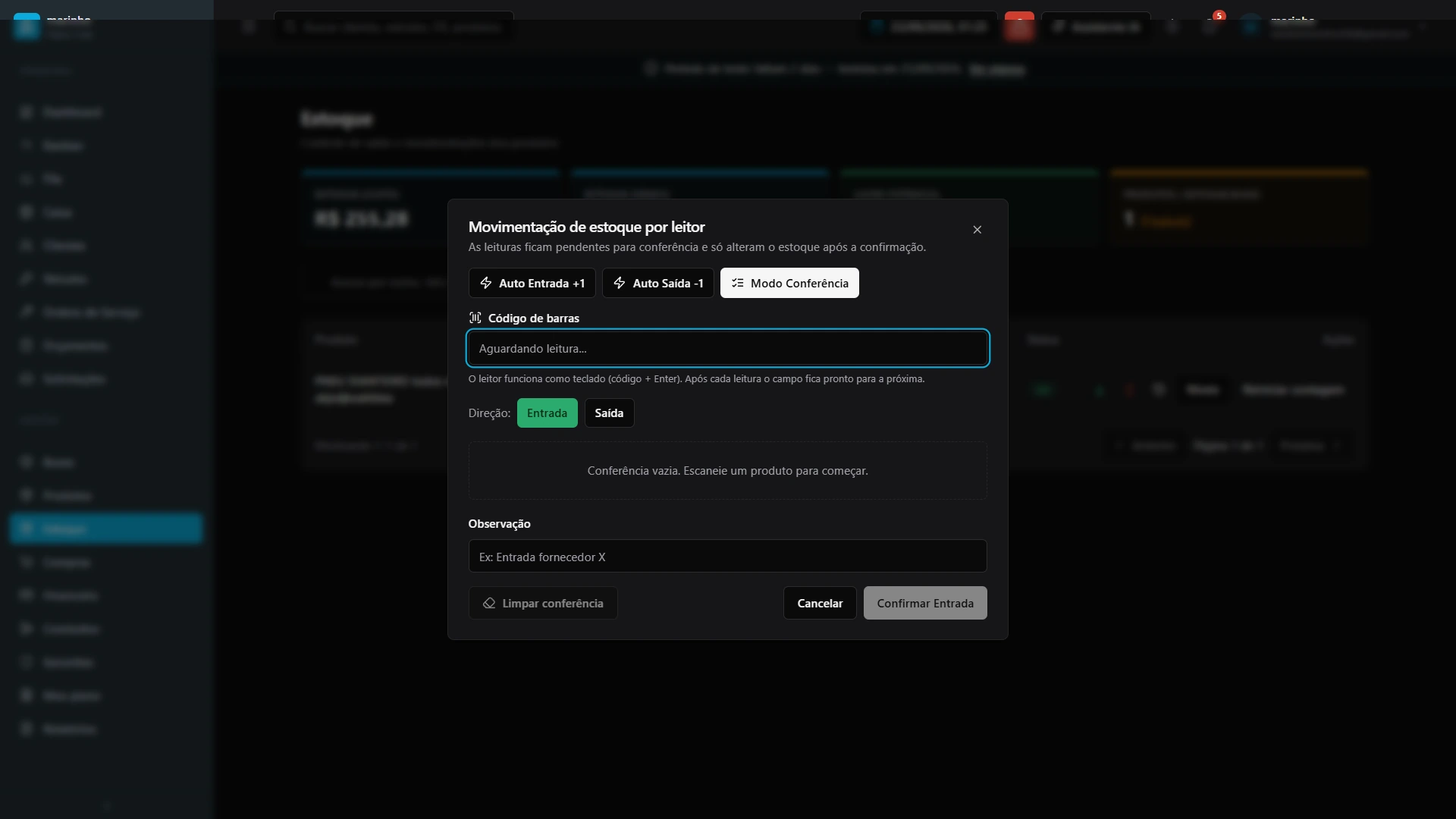
Task: Close the stock movement dialog
Action: pyautogui.click(x=977, y=230)
